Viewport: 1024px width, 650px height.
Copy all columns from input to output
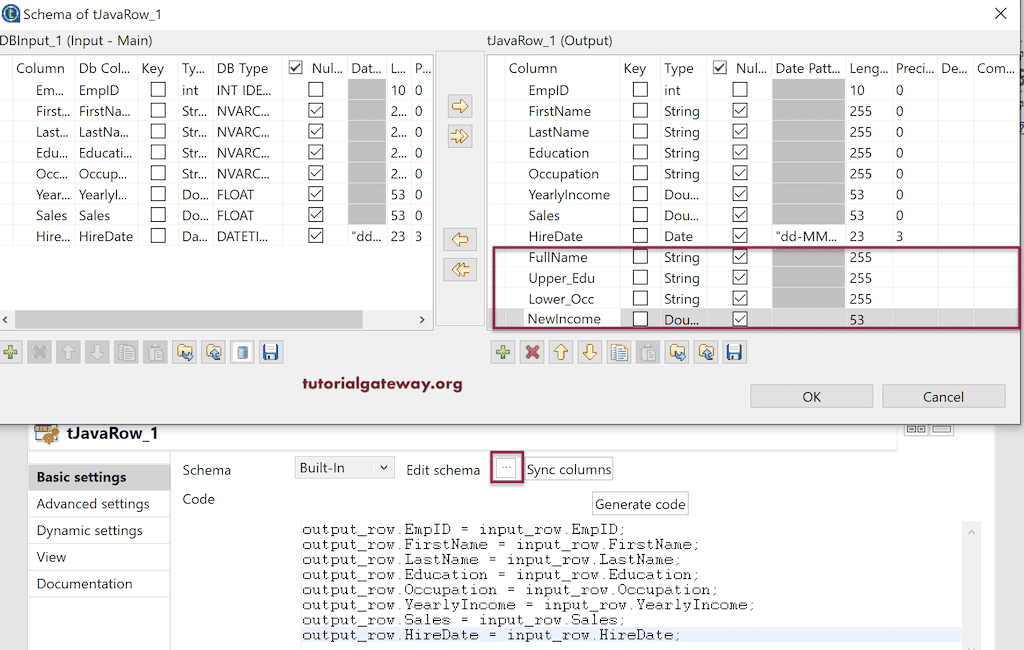pos(459,137)
